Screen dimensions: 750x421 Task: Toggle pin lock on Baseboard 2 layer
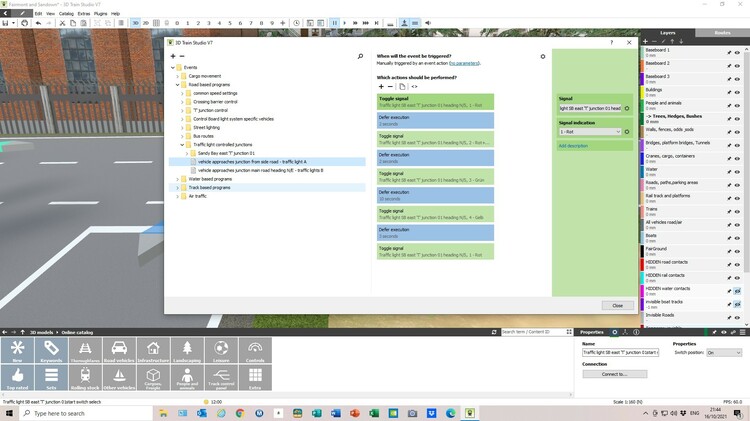click(x=729, y=66)
